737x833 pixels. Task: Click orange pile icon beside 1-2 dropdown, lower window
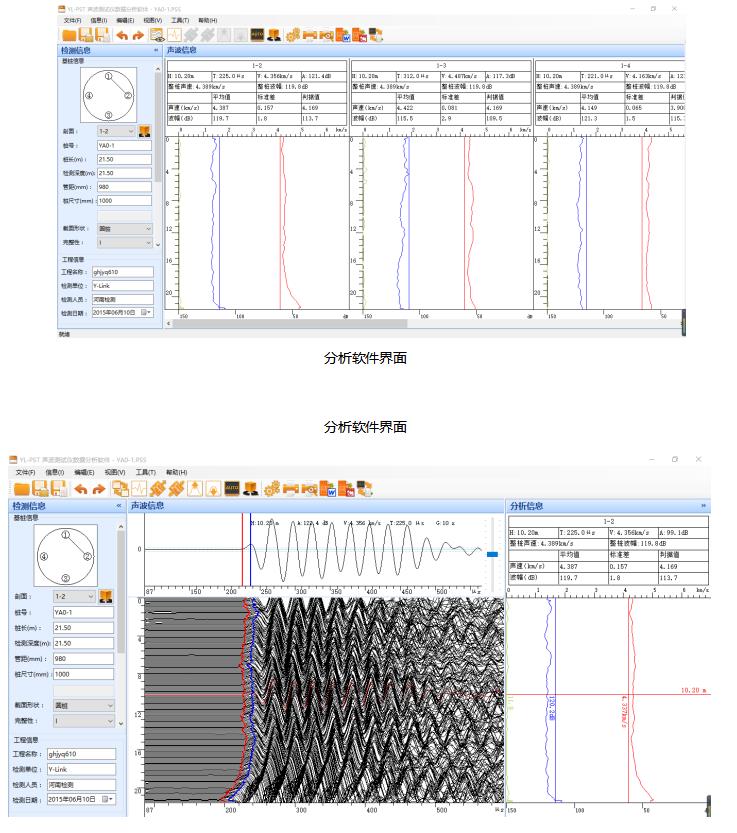click(x=106, y=596)
